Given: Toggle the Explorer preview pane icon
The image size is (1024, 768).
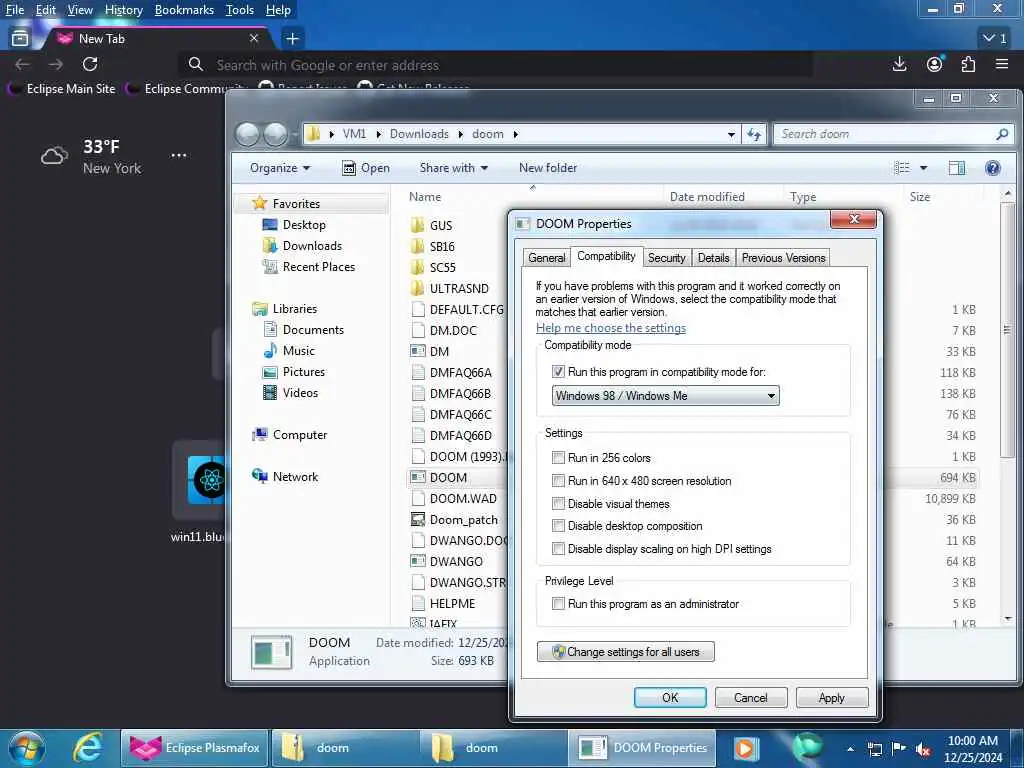Looking at the screenshot, I should (957, 168).
